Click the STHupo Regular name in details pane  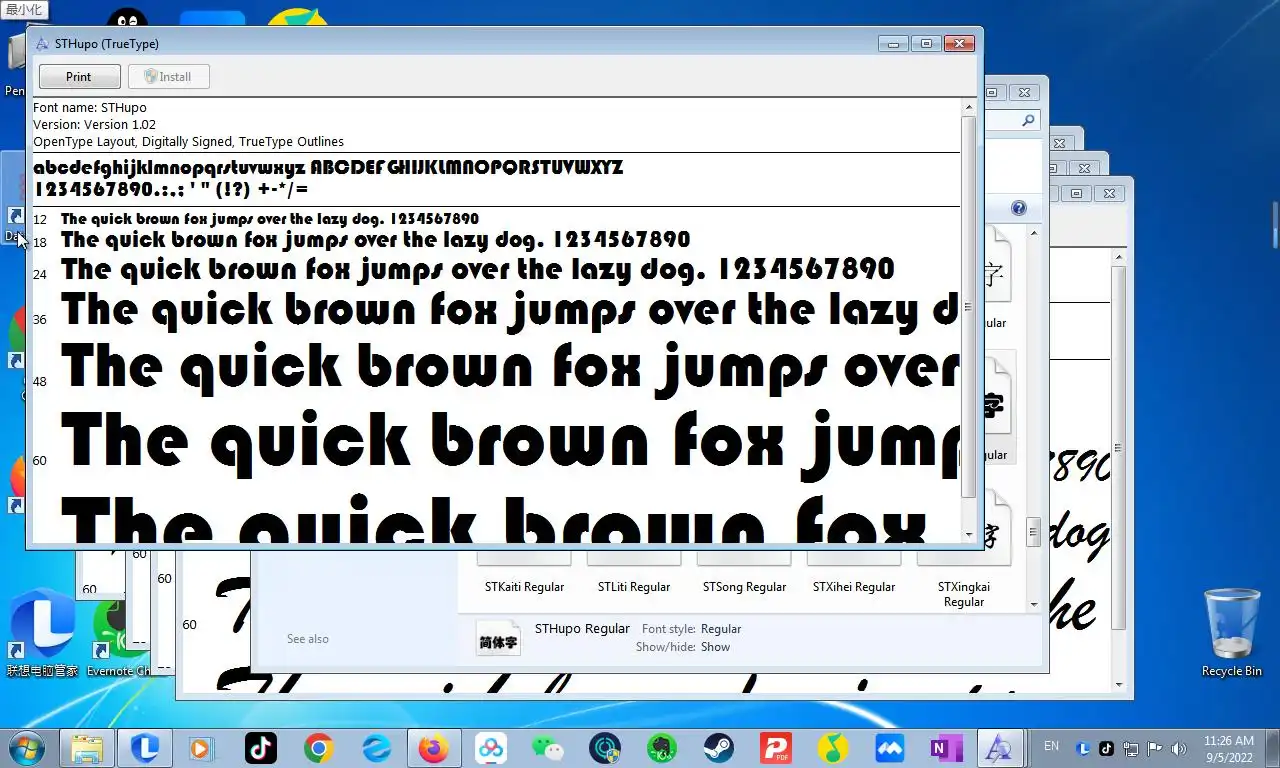(582, 629)
